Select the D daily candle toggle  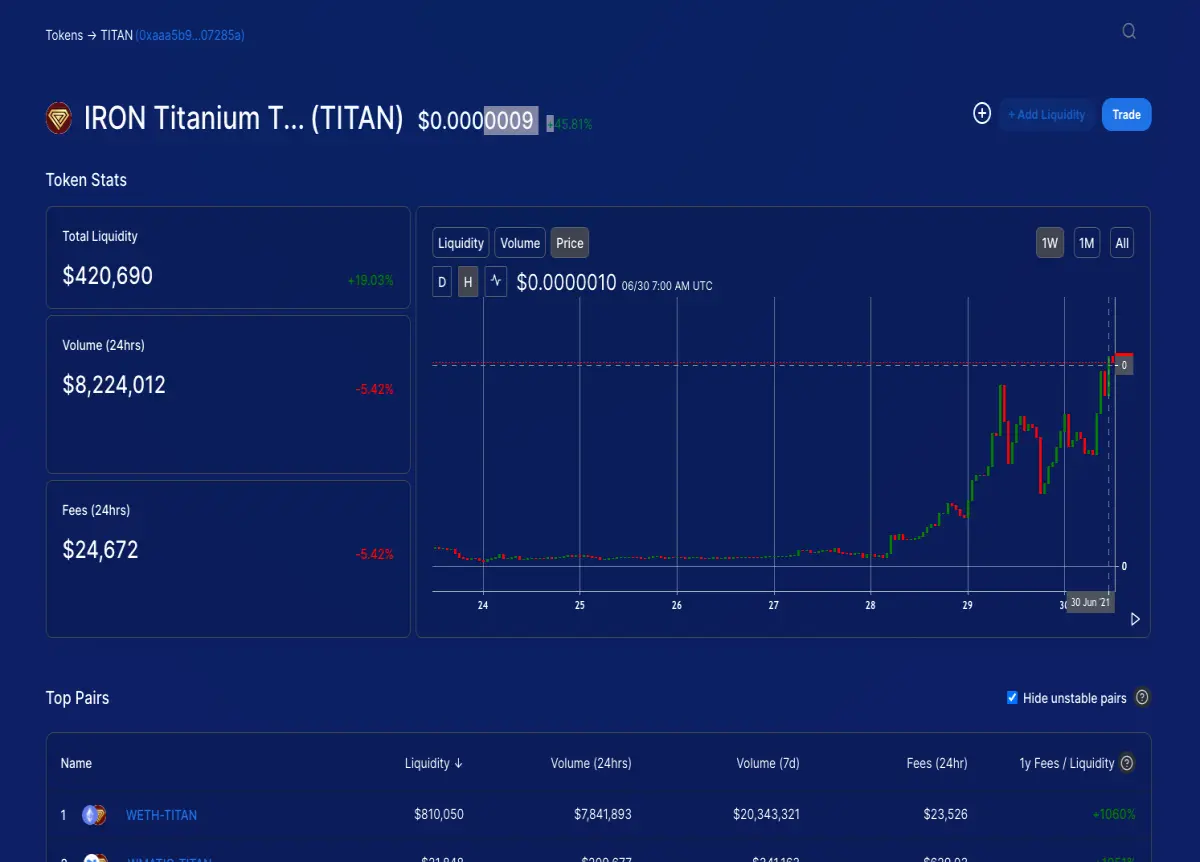pos(442,282)
